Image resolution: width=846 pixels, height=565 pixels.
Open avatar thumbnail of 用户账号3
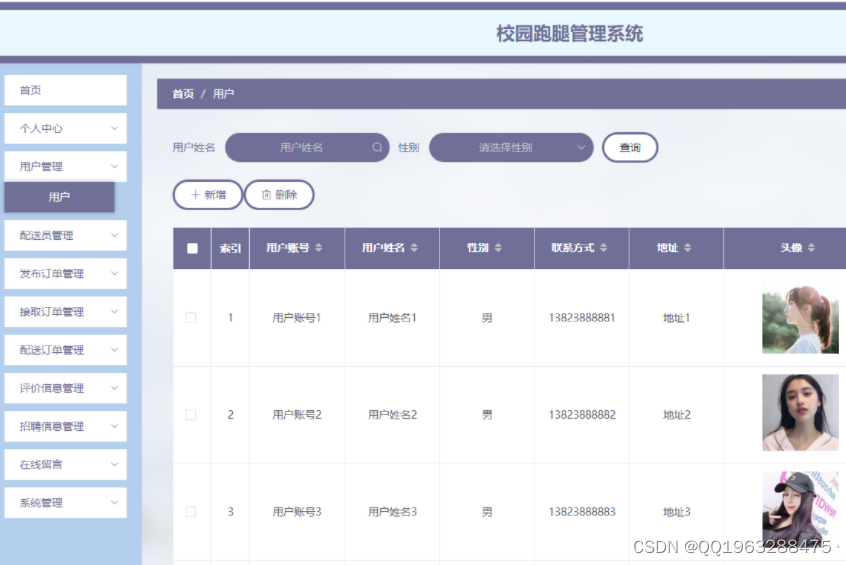[x=800, y=509]
